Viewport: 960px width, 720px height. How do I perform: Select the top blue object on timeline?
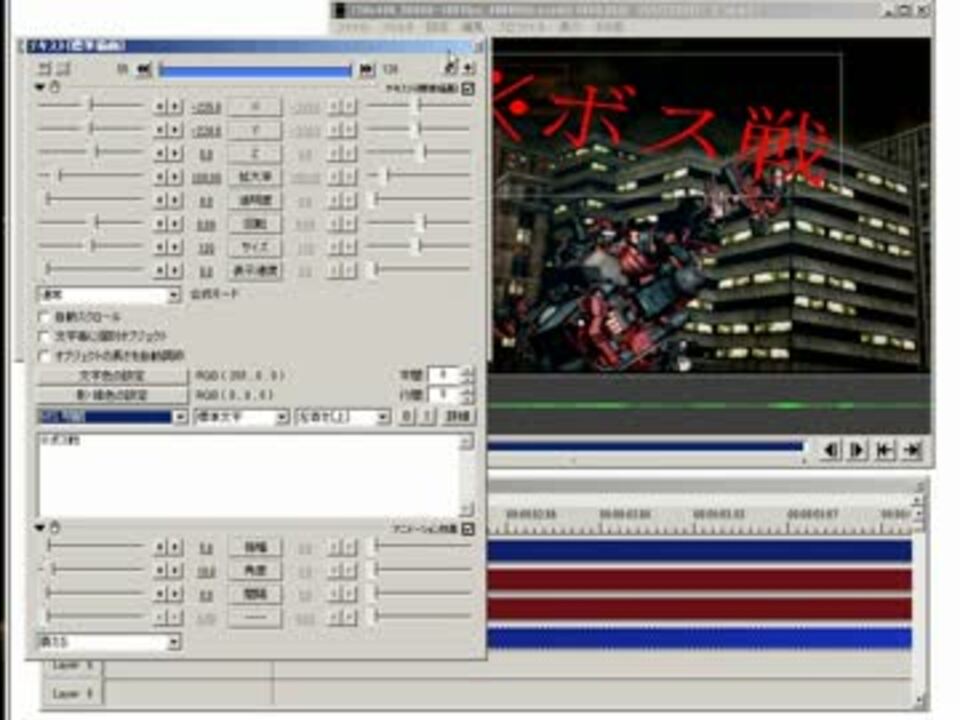point(700,550)
